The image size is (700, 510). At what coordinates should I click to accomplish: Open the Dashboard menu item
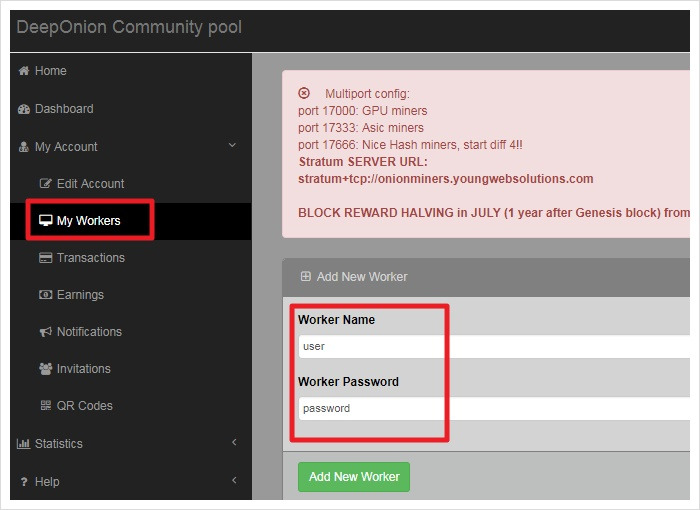[131, 109]
